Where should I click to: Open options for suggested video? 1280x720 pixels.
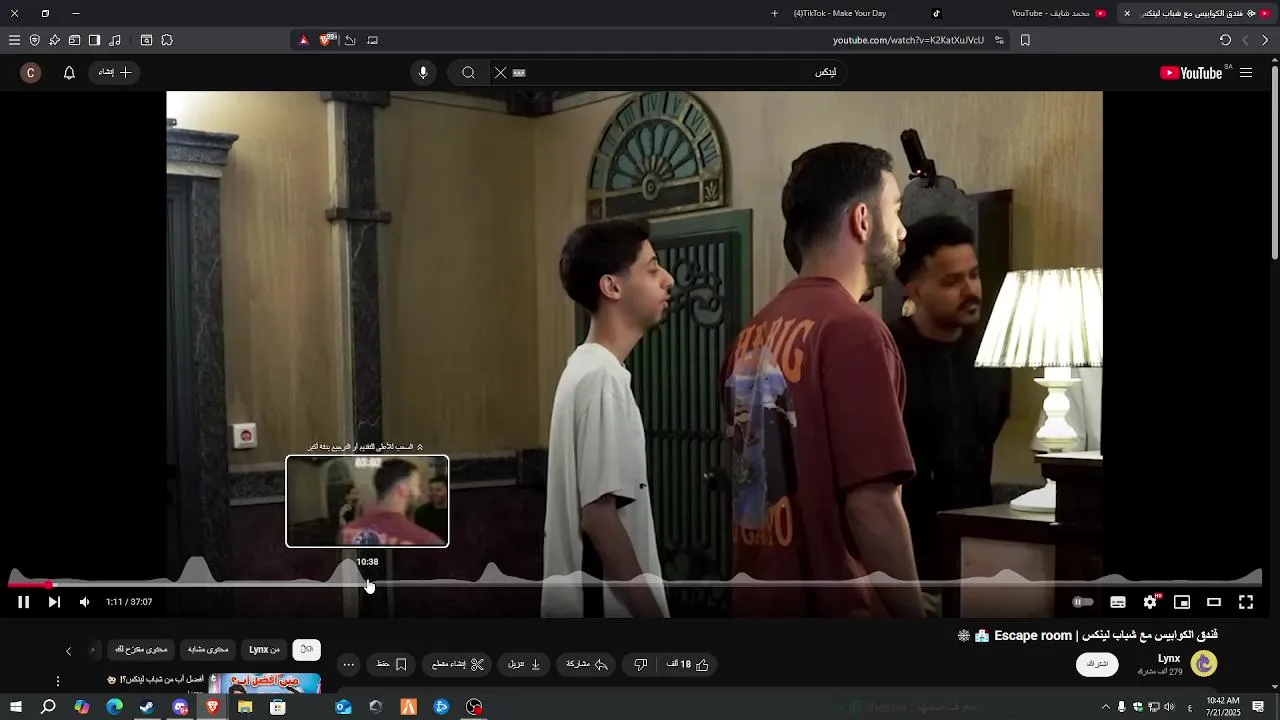pyautogui.click(x=58, y=681)
